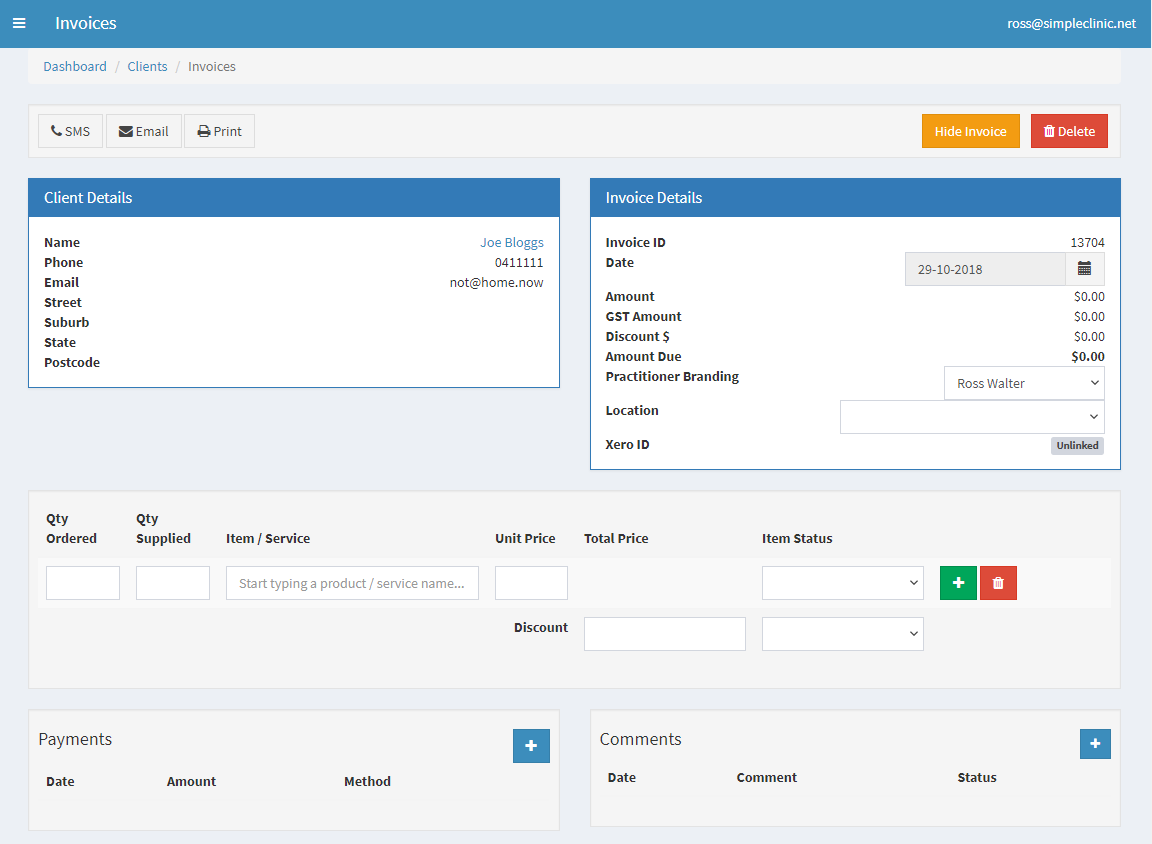Go to Clients from the breadcrumb trail

click(147, 66)
